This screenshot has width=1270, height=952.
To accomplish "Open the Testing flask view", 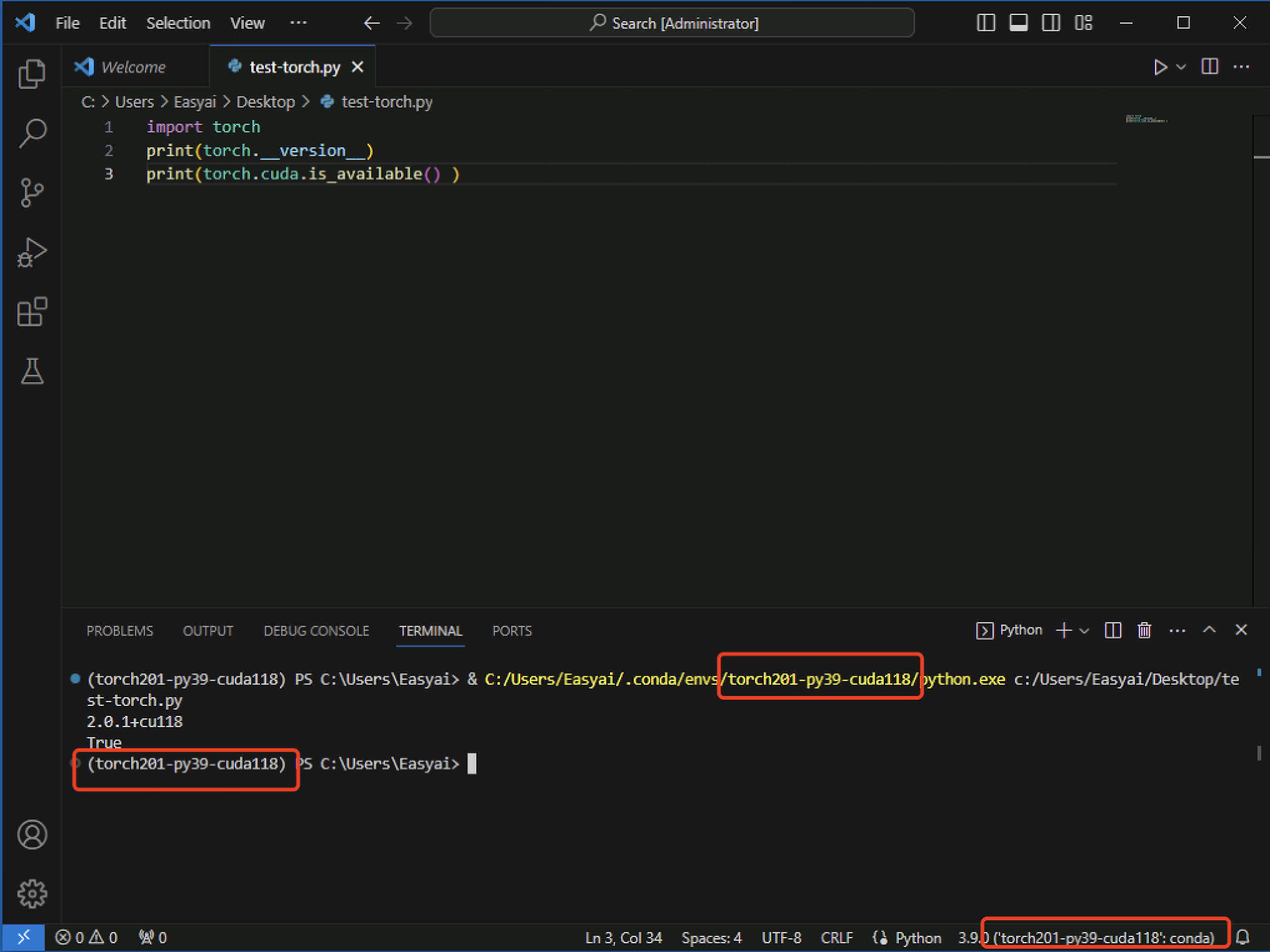I will pos(32,371).
